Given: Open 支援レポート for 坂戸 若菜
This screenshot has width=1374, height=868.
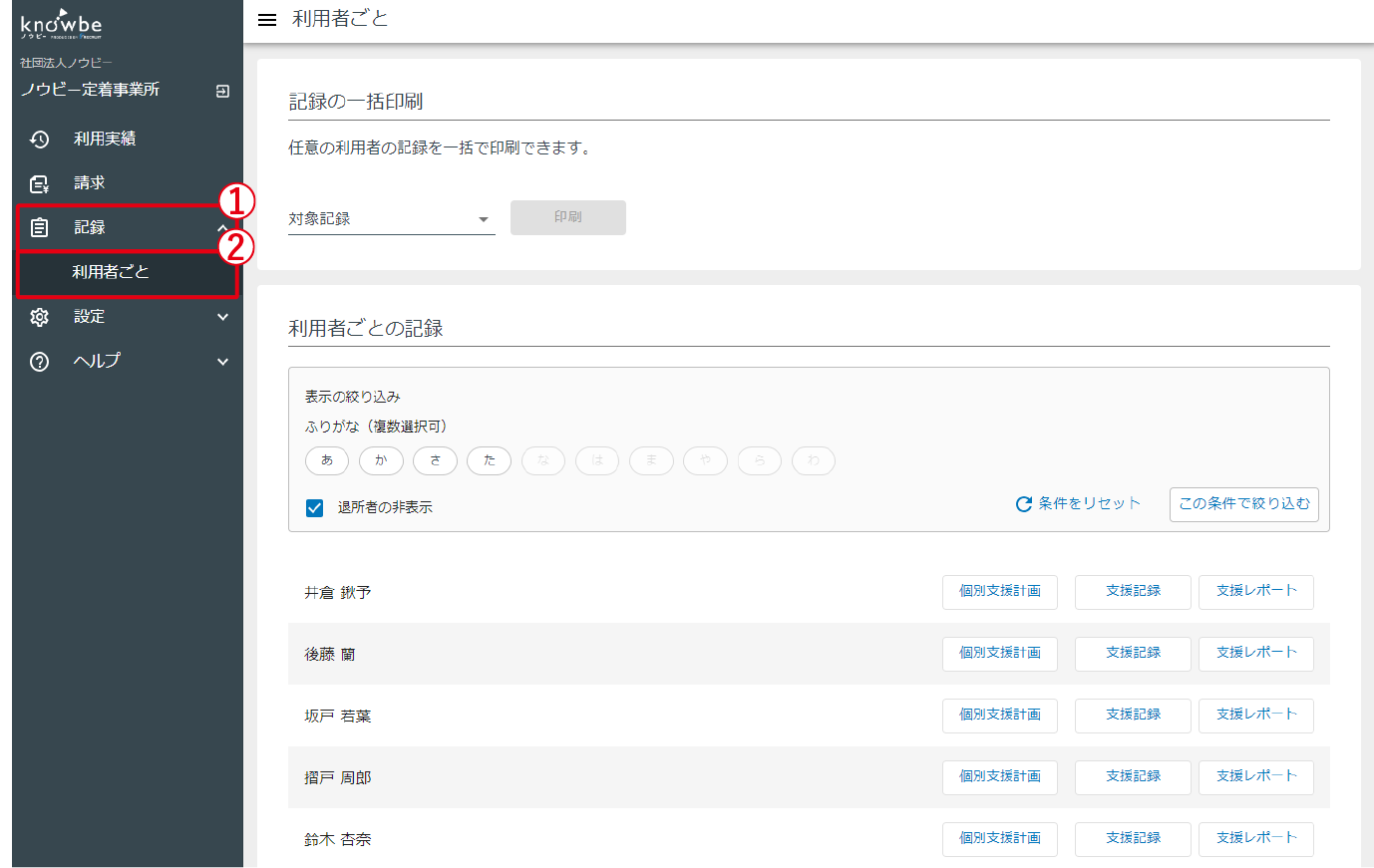Looking at the screenshot, I should [1255, 716].
